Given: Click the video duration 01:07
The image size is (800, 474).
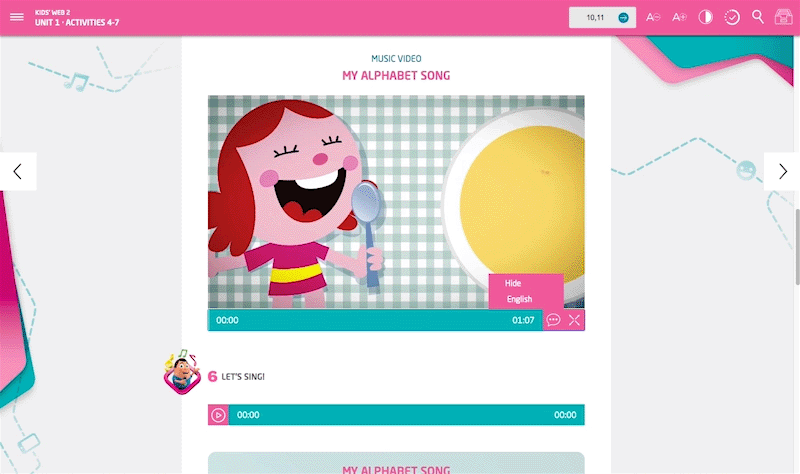Looking at the screenshot, I should (523, 320).
